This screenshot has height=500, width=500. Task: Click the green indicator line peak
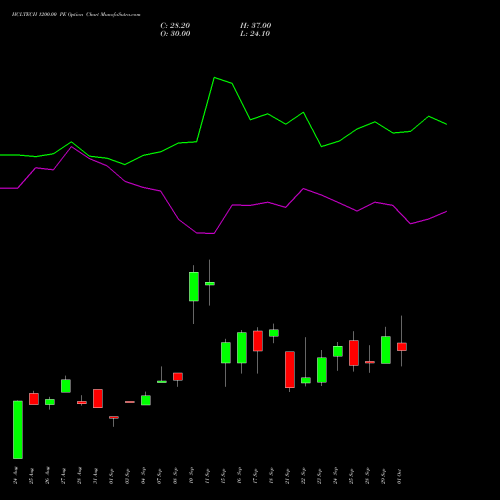tap(215, 78)
